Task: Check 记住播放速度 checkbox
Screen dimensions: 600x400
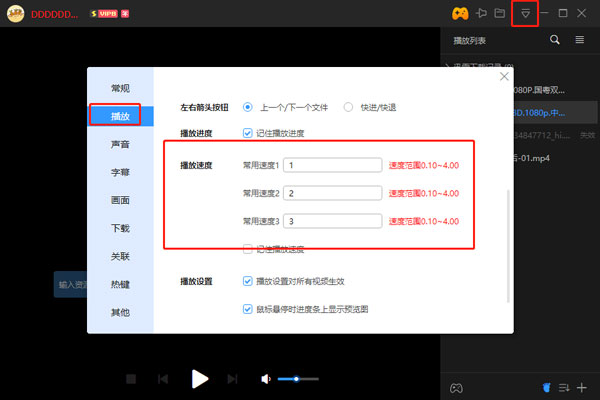Action: click(x=248, y=249)
